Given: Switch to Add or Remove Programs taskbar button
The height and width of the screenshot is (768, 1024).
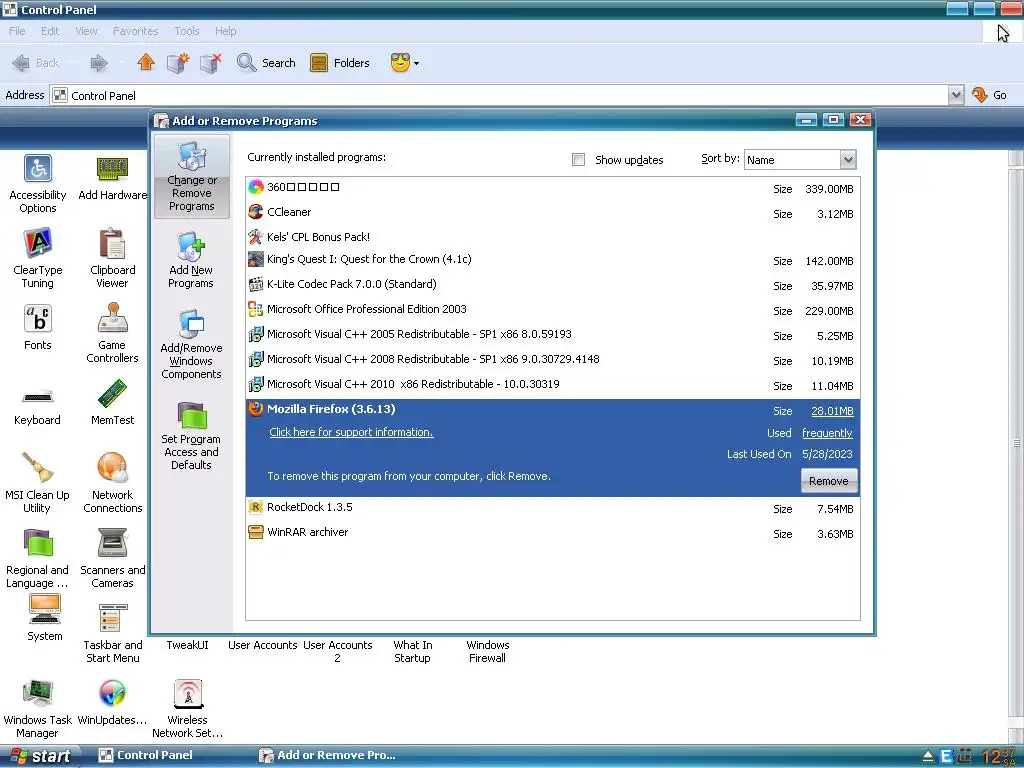Looking at the screenshot, I should 328,755.
